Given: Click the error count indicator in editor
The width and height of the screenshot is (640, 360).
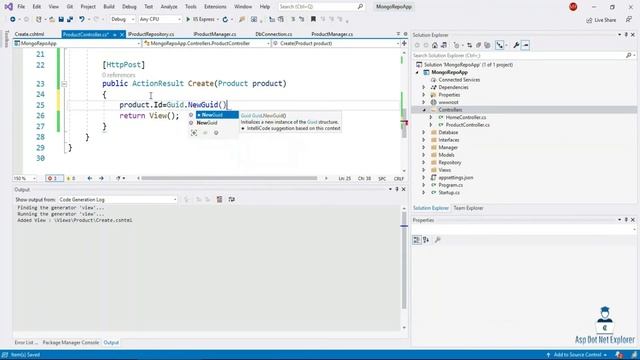Looking at the screenshot, I should click(x=54, y=178).
